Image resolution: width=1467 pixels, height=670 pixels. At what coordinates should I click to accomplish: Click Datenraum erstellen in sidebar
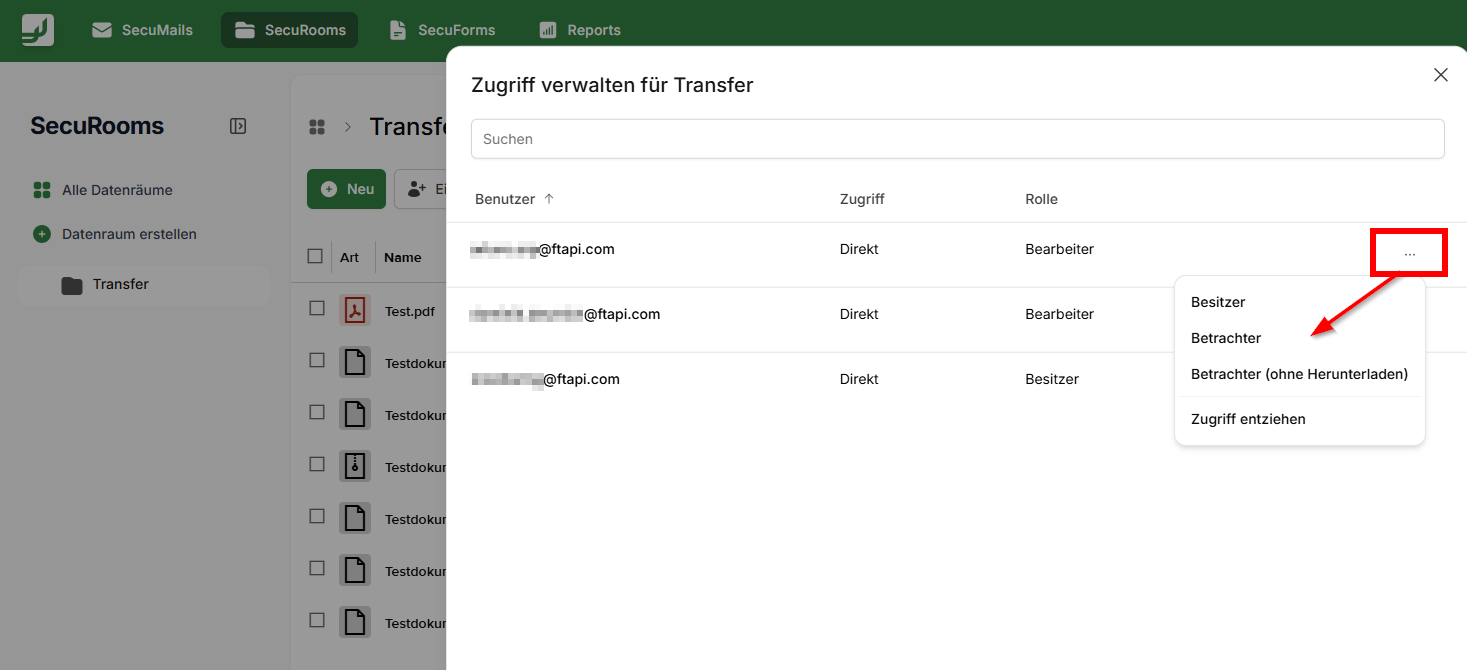tap(115, 234)
